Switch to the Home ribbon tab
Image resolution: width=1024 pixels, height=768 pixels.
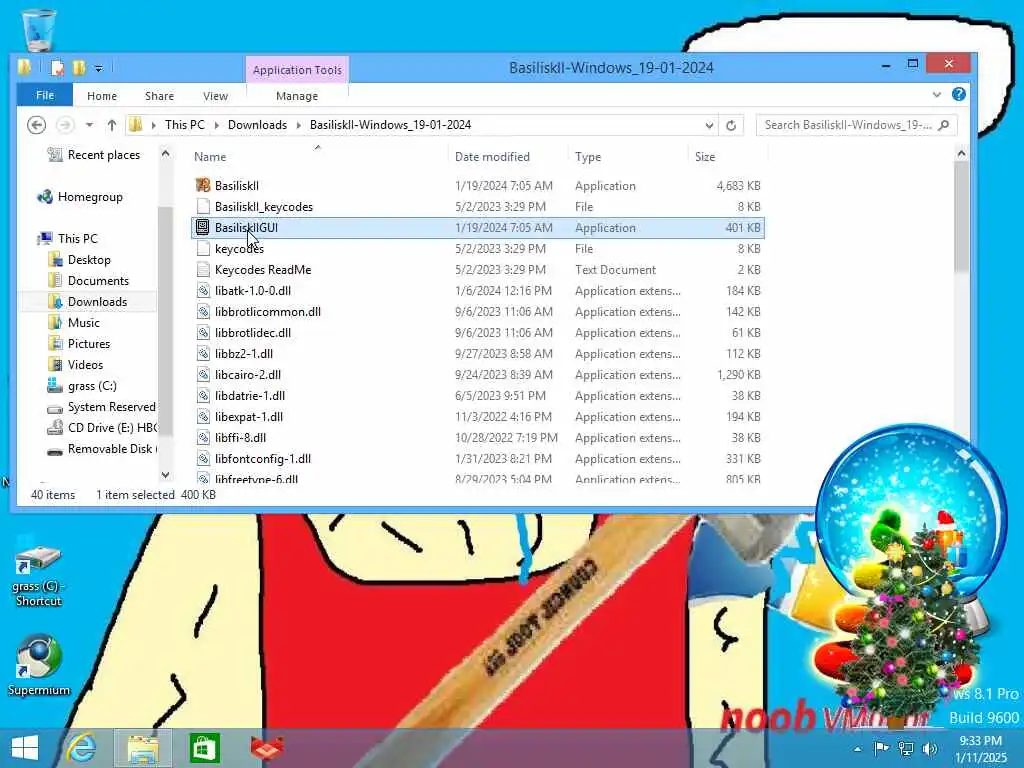click(102, 96)
